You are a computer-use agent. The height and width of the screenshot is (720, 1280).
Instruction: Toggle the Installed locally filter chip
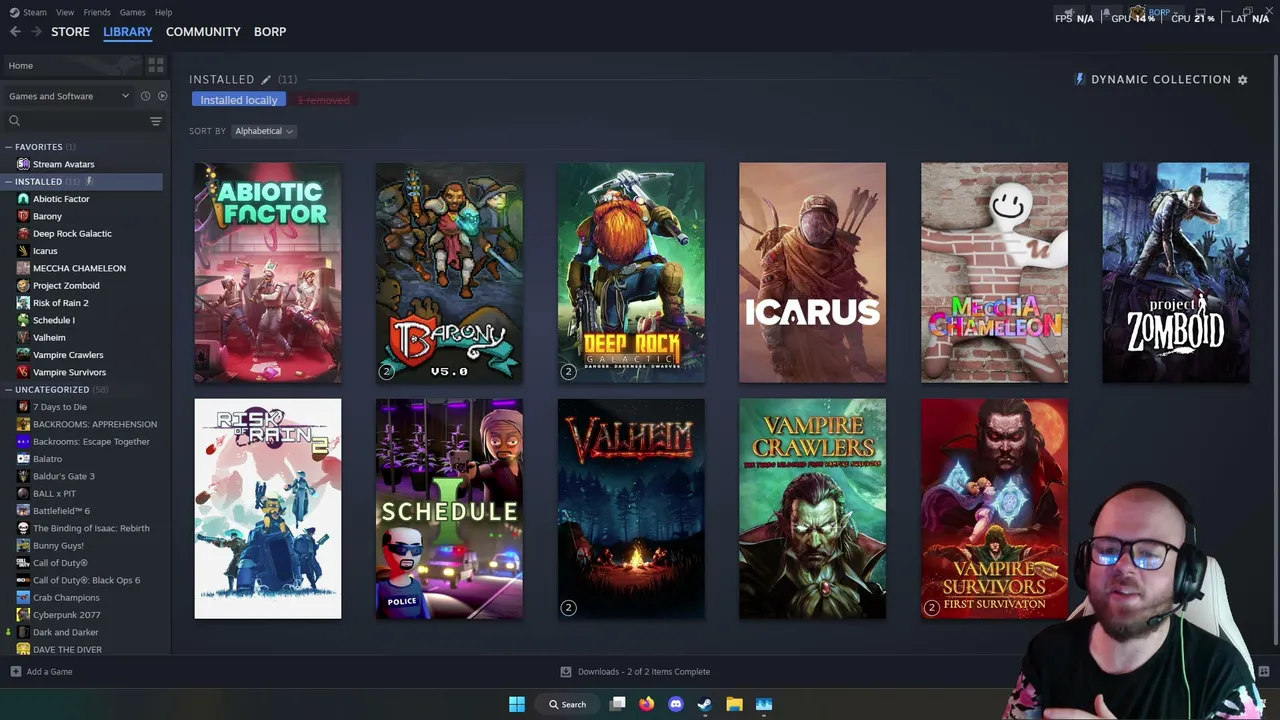[239, 100]
